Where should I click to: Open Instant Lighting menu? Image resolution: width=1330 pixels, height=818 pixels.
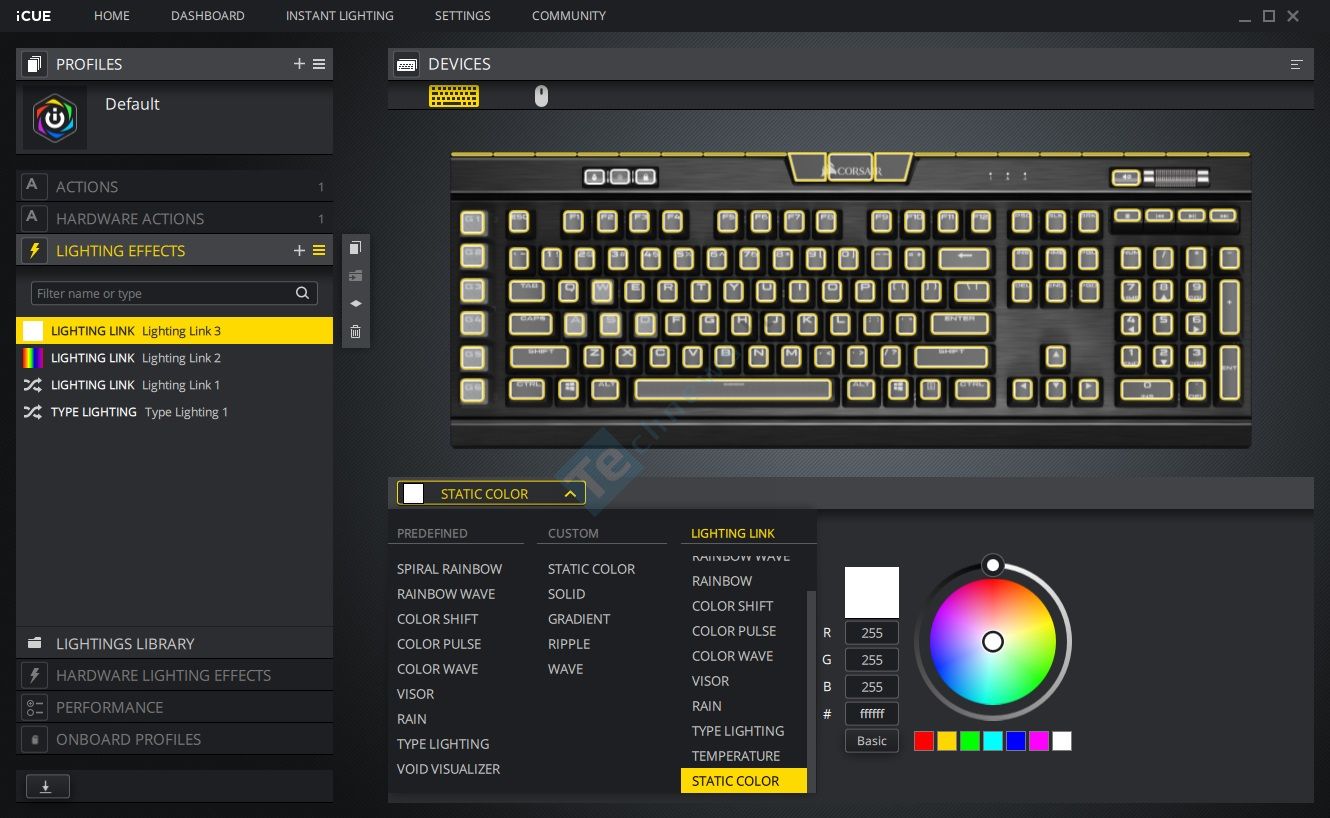coord(339,16)
